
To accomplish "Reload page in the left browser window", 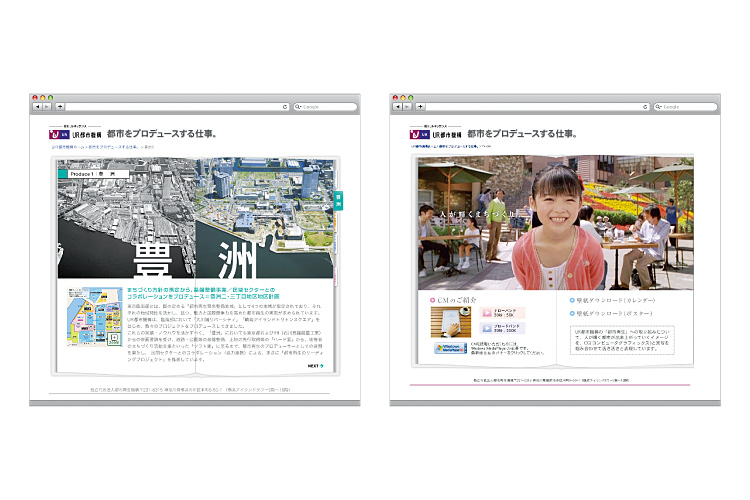I will coord(285,107).
